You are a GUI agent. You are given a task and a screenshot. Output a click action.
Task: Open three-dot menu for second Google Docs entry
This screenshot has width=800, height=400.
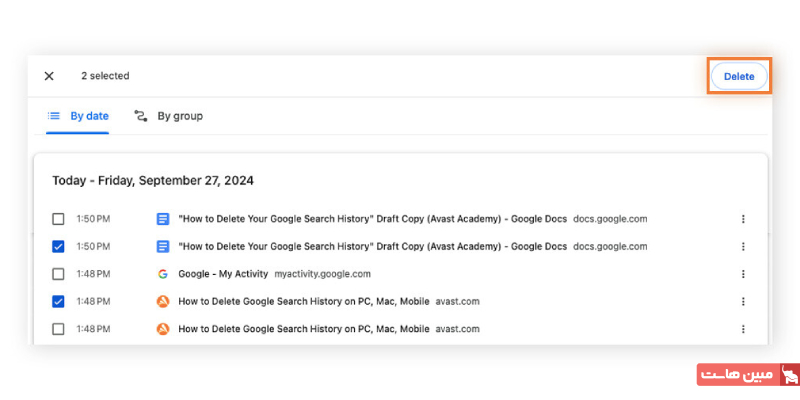pyautogui.click(x=743, y=246)
